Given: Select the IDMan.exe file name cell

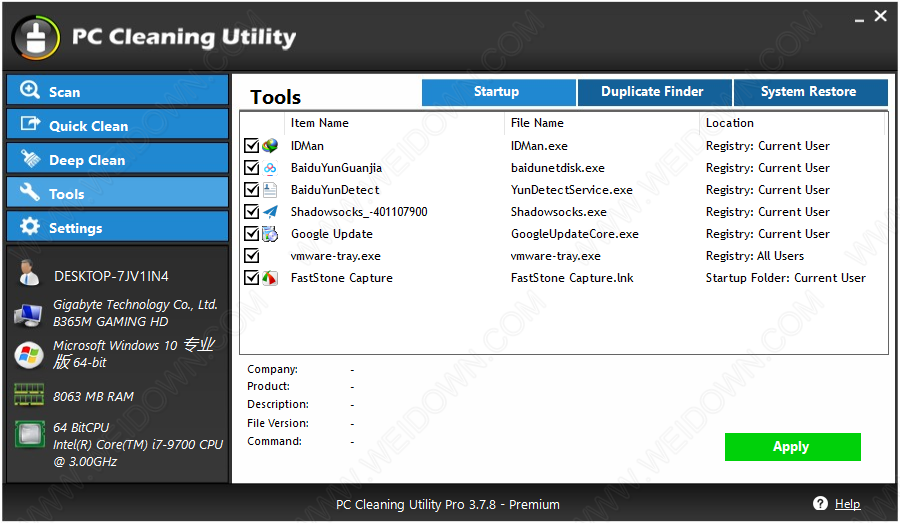Looking at the screenshot, I should pyautogui.click(x=539, y=146).
